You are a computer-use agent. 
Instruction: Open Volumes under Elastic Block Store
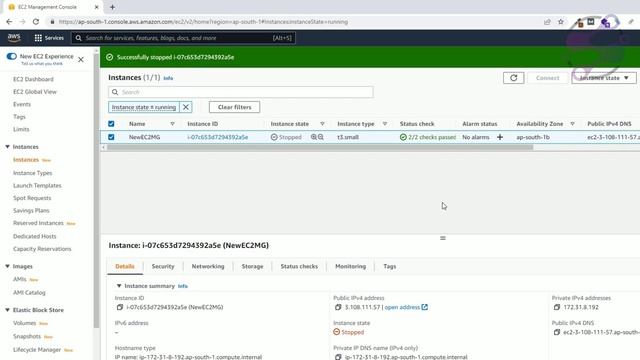pos(24,323)
